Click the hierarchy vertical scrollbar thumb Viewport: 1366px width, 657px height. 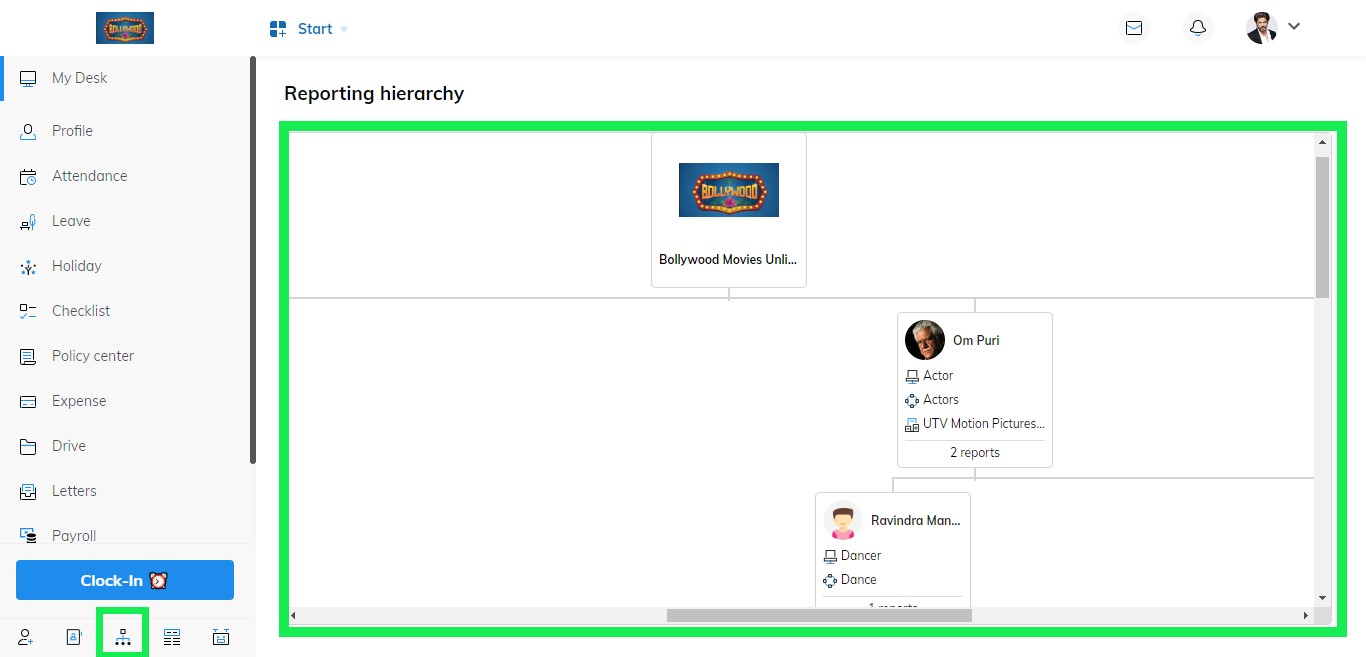(1322, 227)
